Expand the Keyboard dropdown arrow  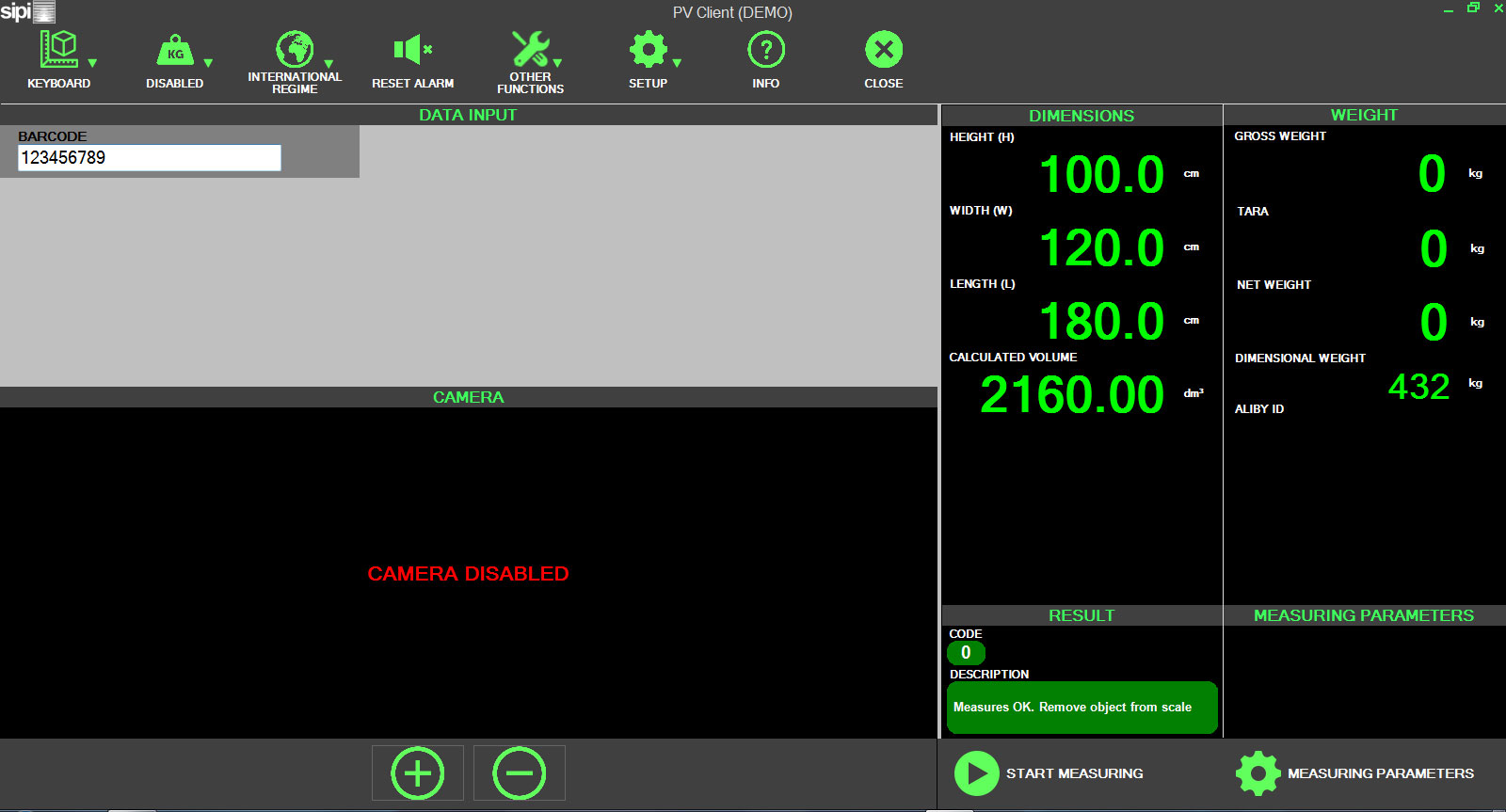pos(92,63)
